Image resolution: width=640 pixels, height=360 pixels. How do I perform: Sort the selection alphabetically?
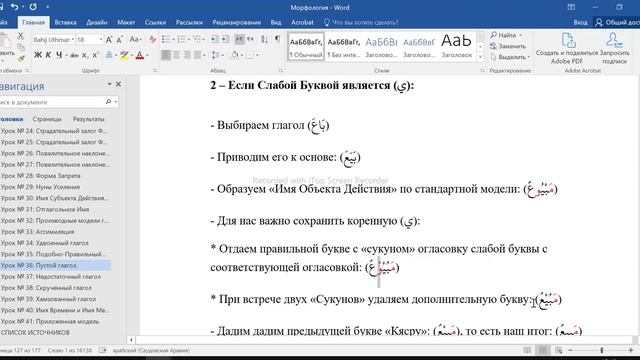click(x=264, y=39)
